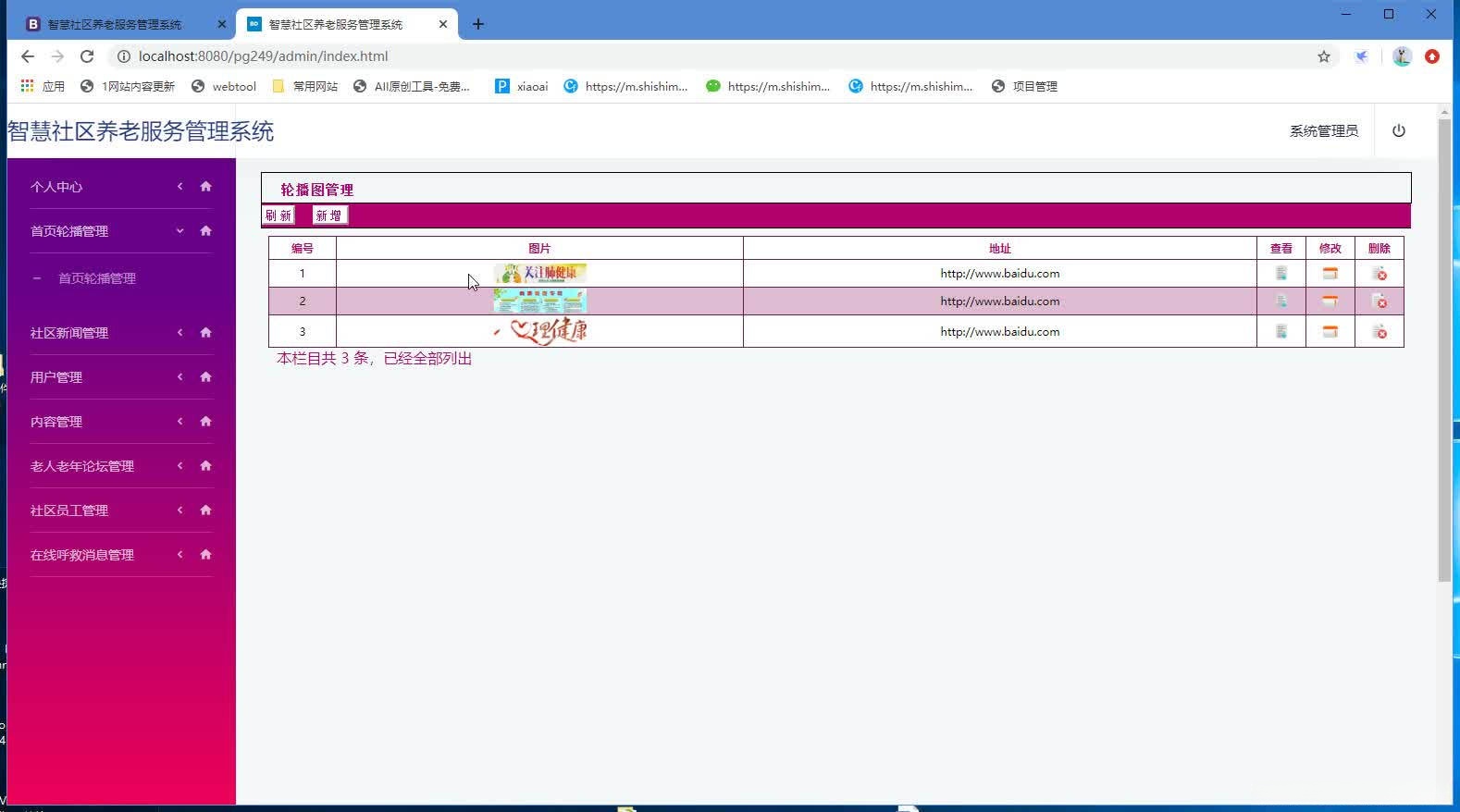This screenshot has width=1460, height=812.
Task: Click home icon beside 社区新闻管理
Action: [x=206, y=333]
